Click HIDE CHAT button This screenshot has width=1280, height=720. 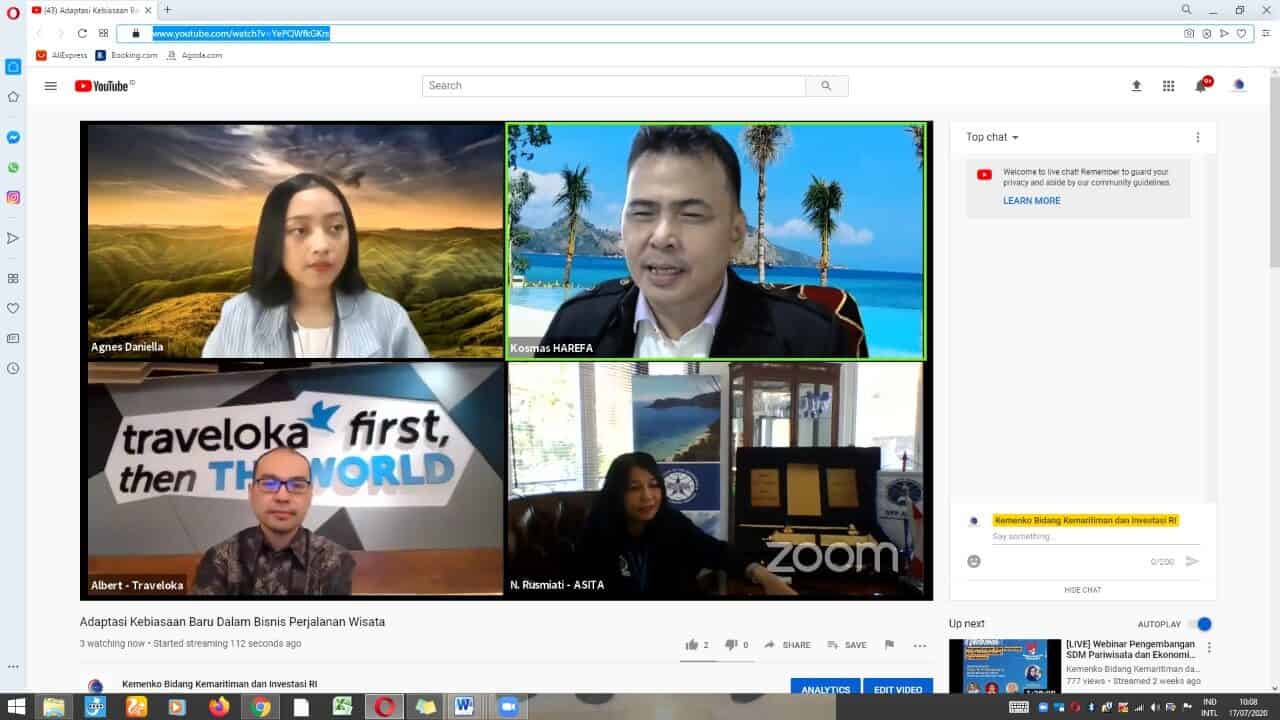[1083, 590]
